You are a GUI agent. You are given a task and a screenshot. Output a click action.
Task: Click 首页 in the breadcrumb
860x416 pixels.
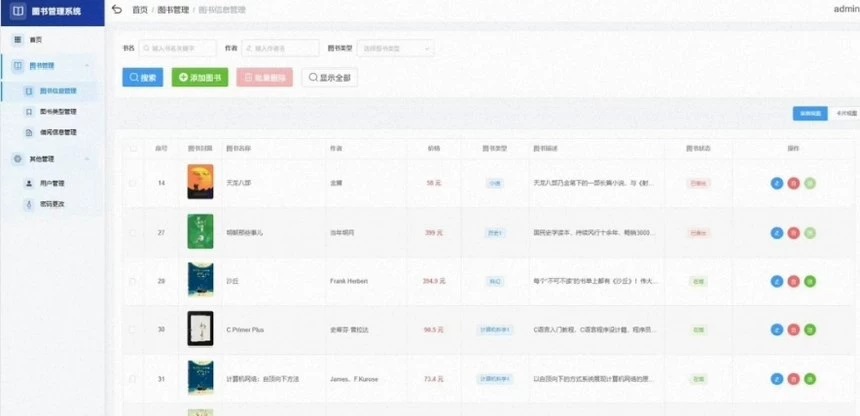click(x=140, y=10)
